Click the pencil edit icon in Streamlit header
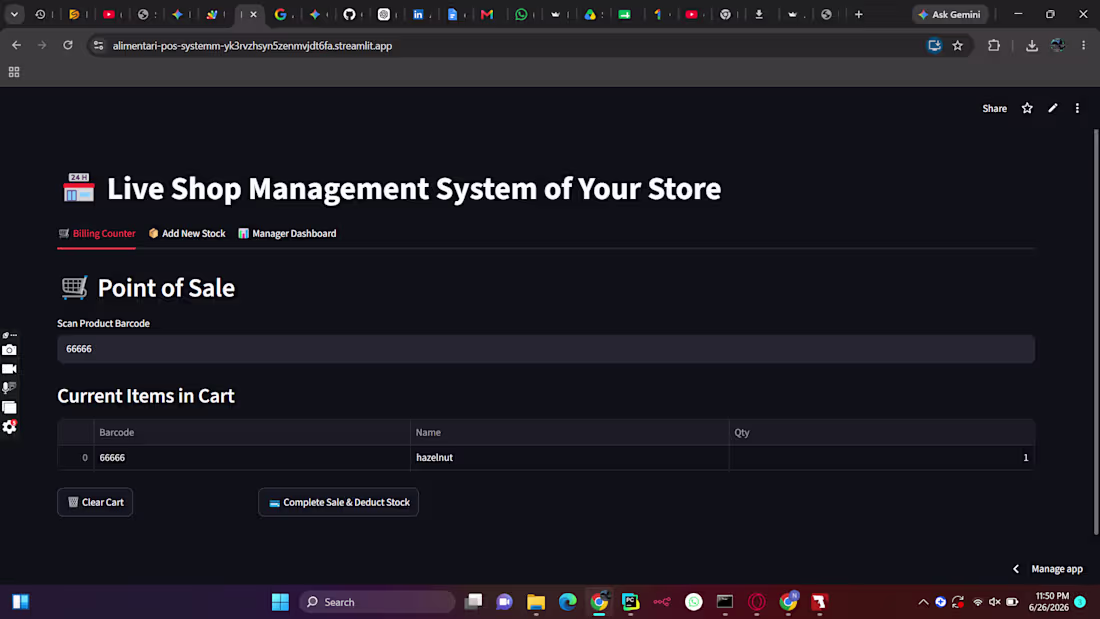This screenshot has height=619, width=1100. [x=1052, y=108]
